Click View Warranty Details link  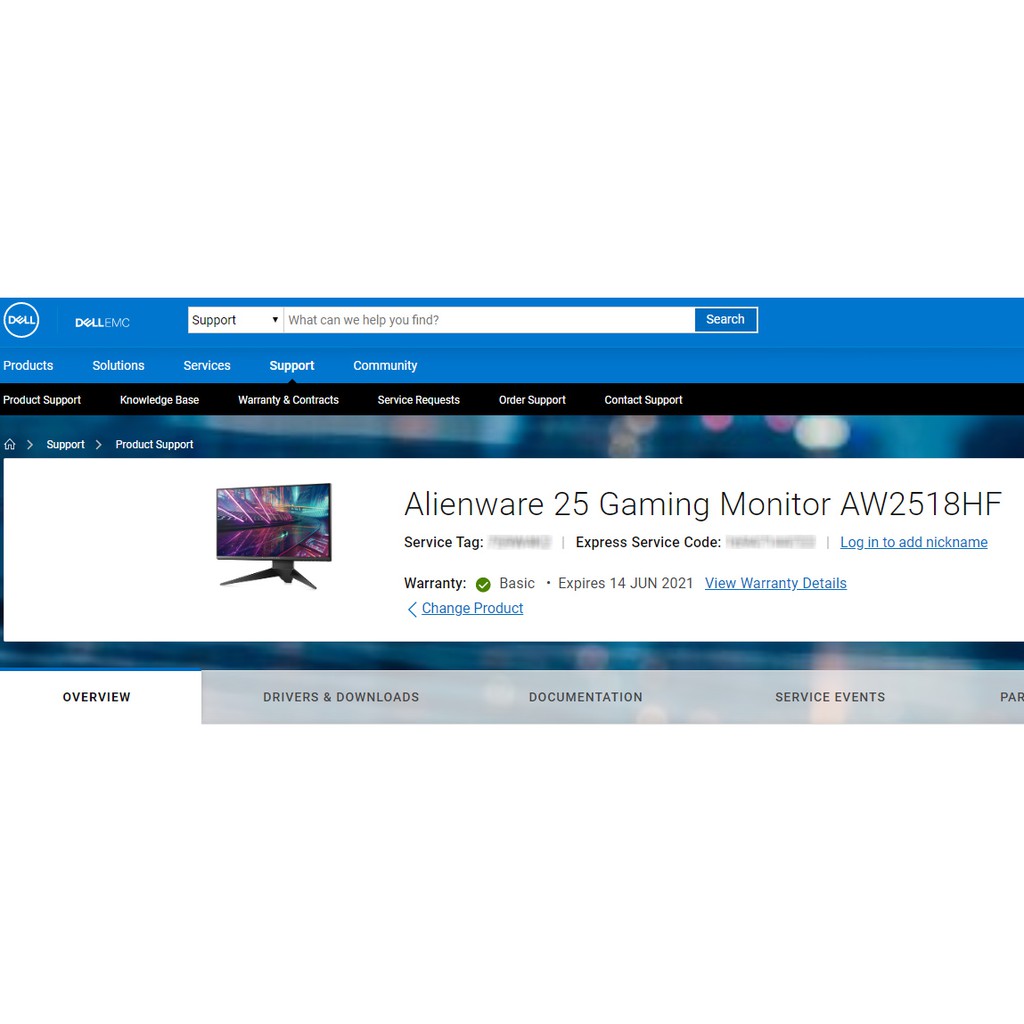[x=775, y=583]
